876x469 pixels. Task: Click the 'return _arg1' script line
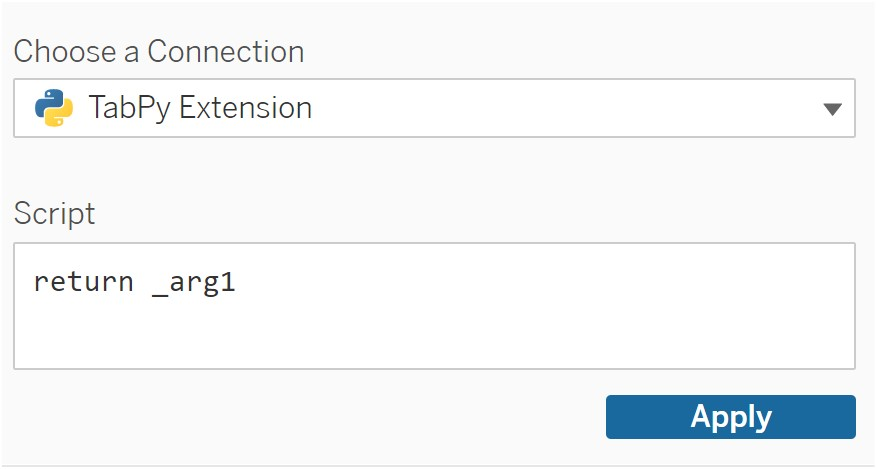click(135, 282)
